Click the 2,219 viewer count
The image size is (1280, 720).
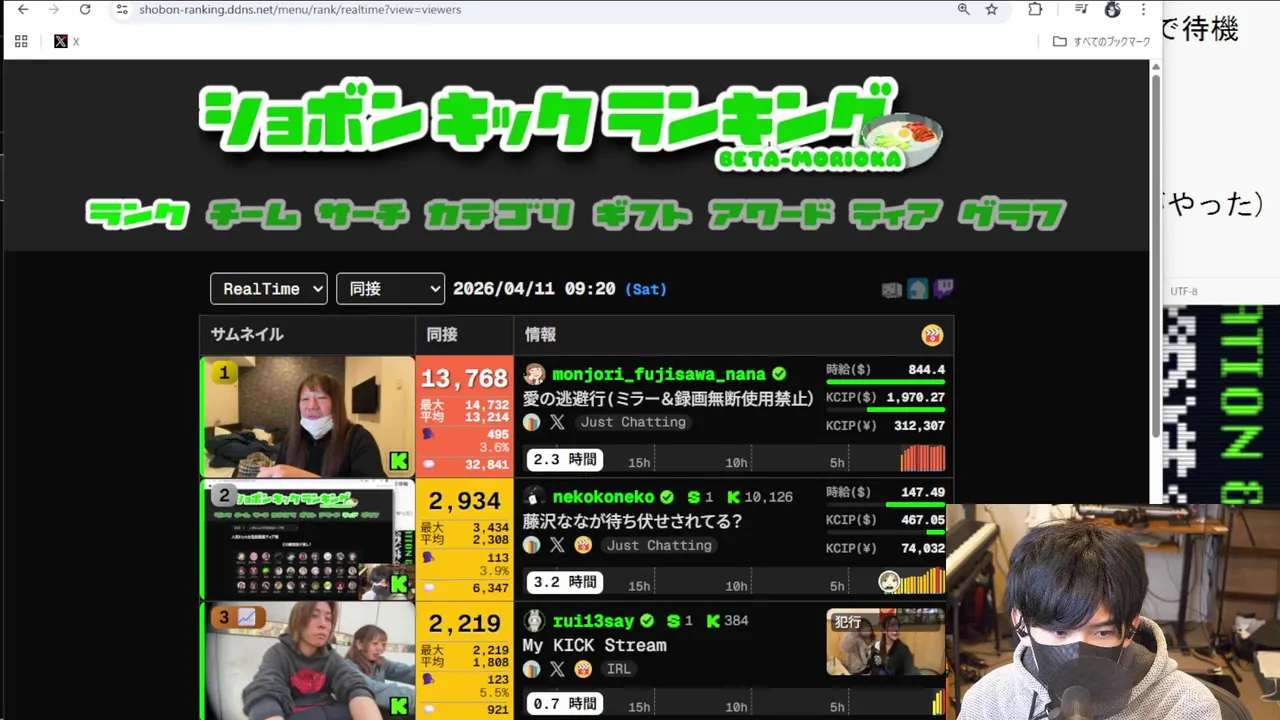(464, 624)
